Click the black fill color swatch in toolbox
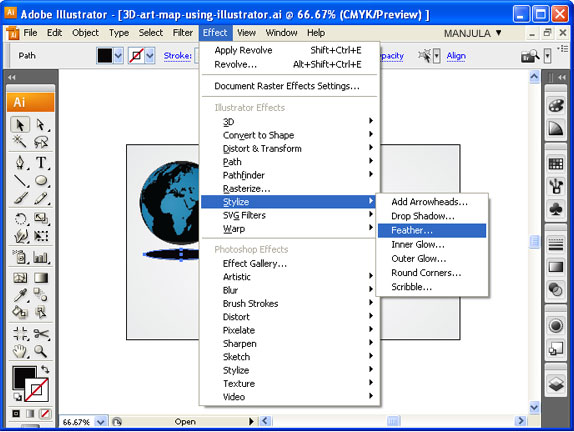The image size is (574, 432). 24,377
